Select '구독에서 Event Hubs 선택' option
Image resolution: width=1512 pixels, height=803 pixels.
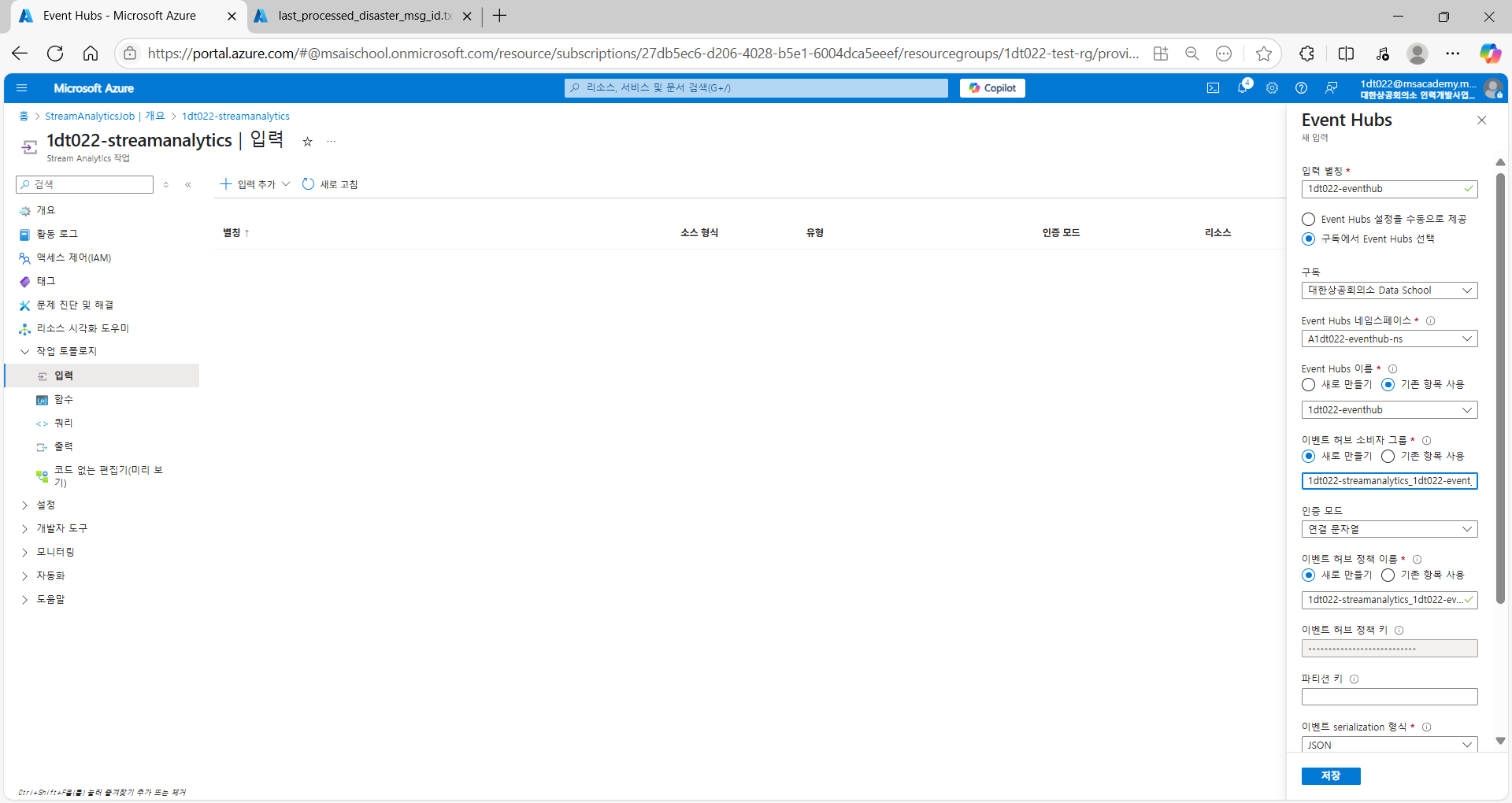coord(1309,239)
